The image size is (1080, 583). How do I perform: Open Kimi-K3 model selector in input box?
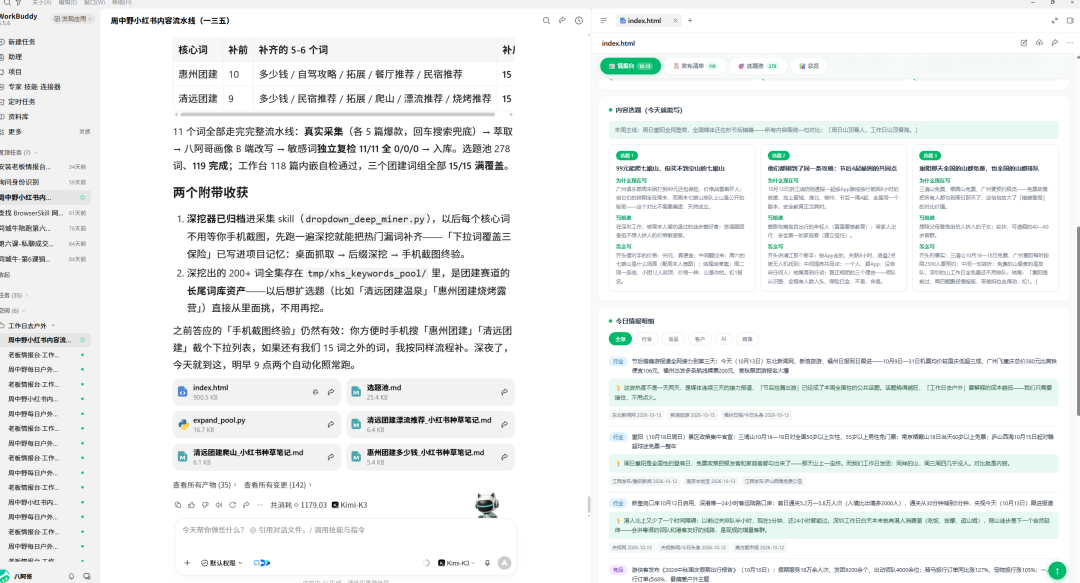456,563
